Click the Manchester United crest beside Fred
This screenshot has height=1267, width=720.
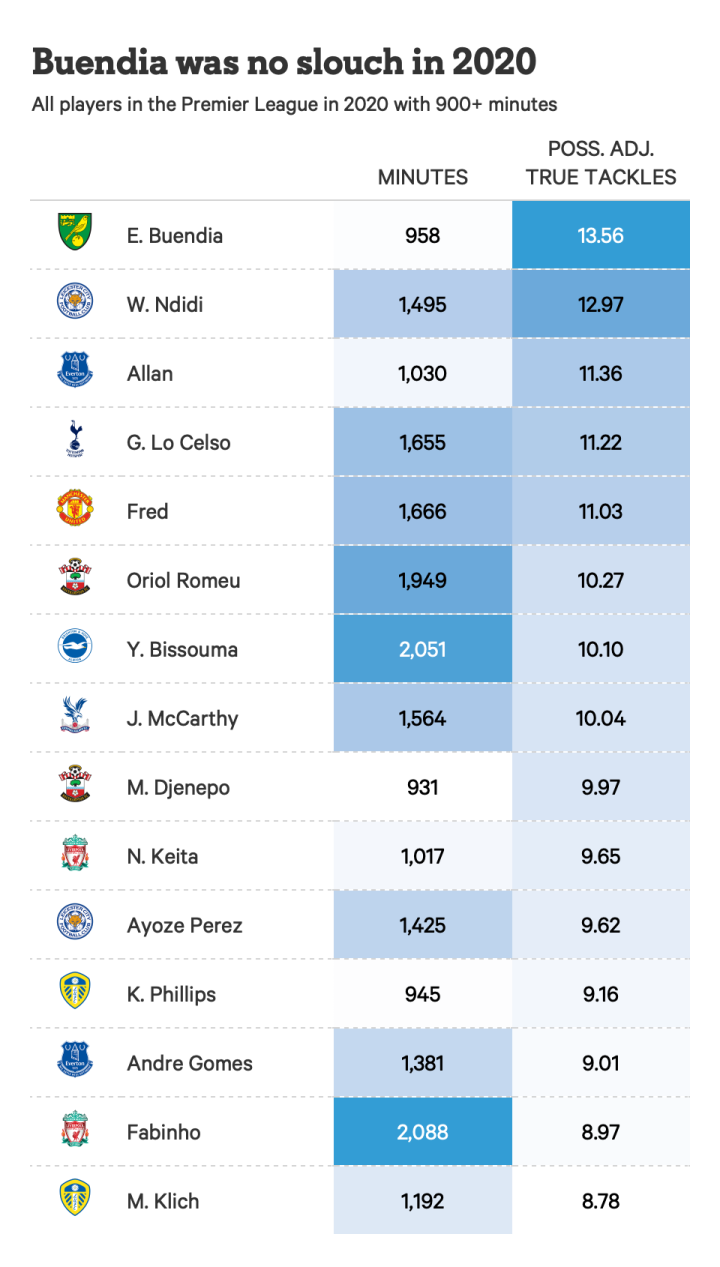coord(75,510)
